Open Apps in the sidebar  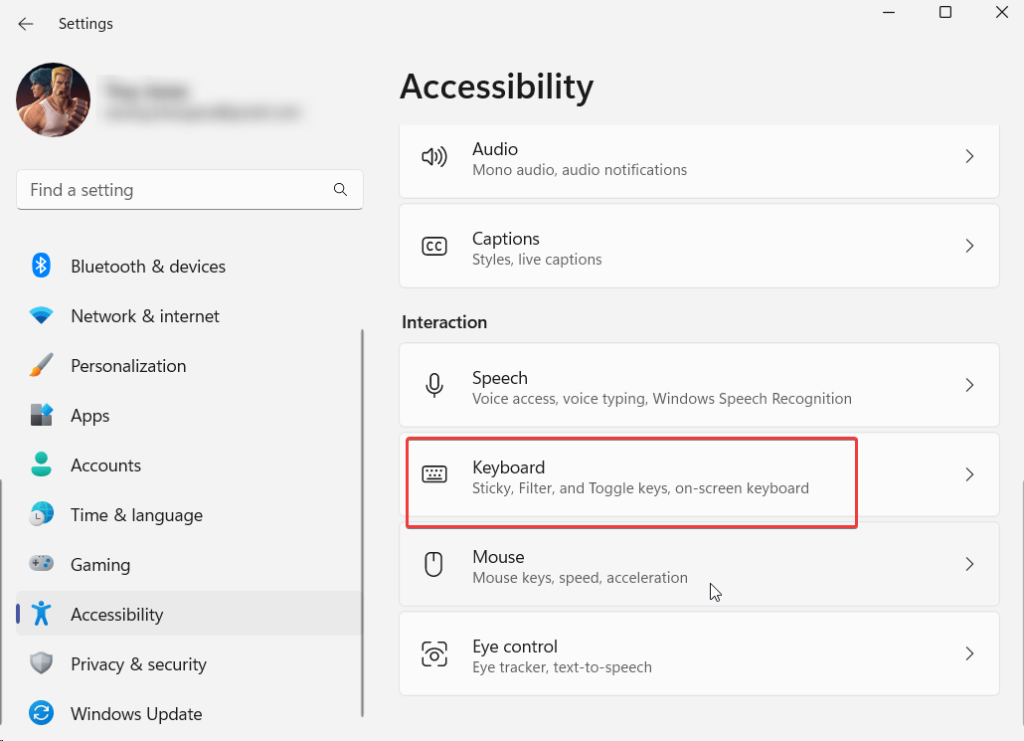pyautogui.click(x=90, y=416)
